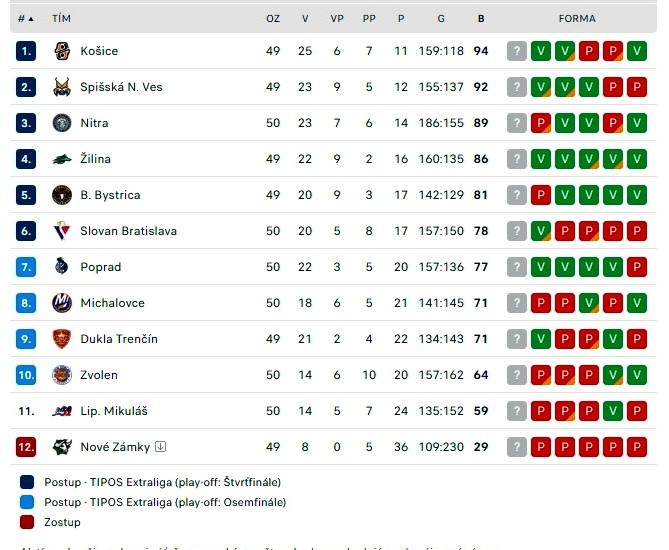This screenshot has height=550, width=669.
Task: Click the Spišská N. Ves team logo
Action: (62, 87)
